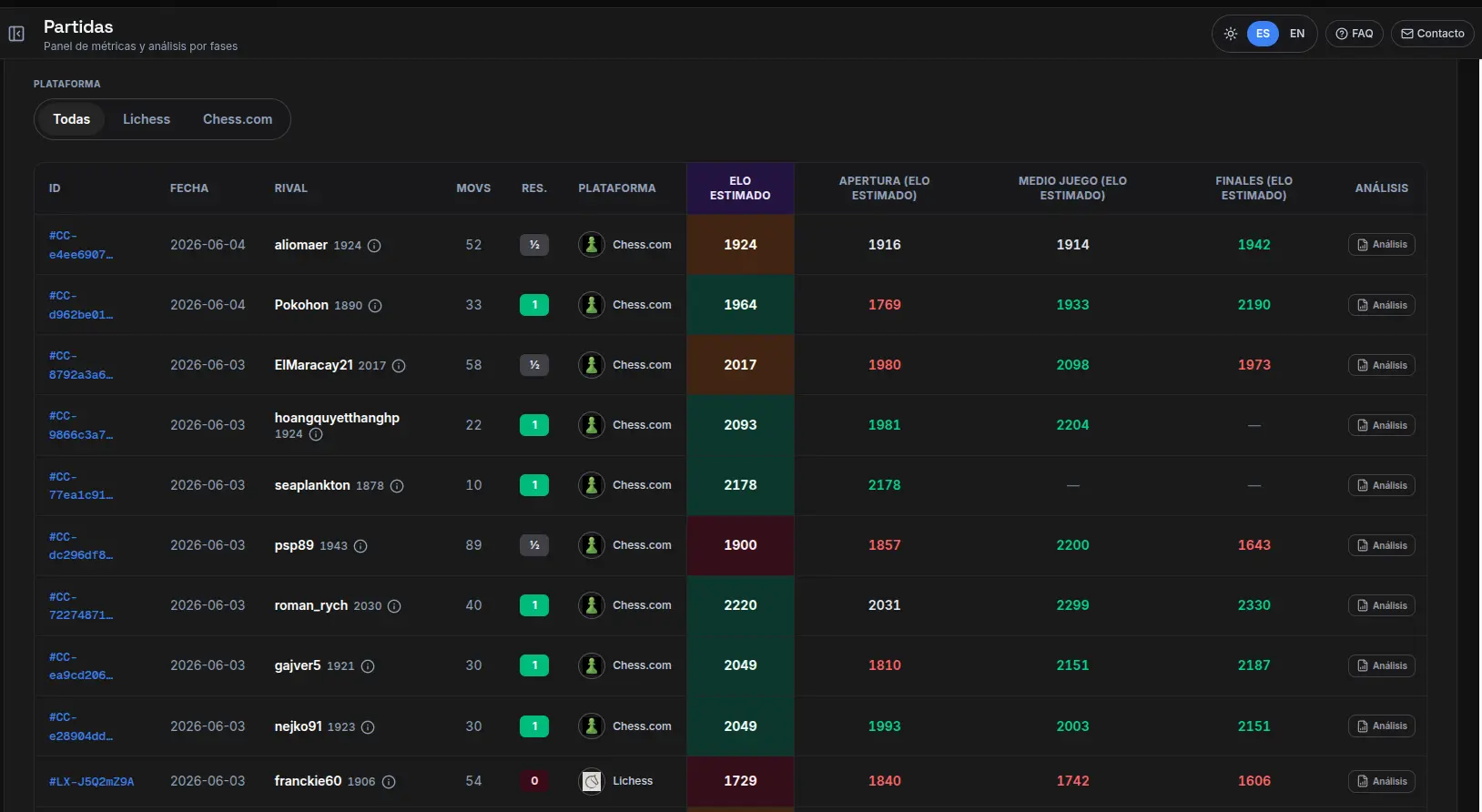This screenshot has height=812, width=1482.
Task: Click info icon next to psp89
Action: [x=360, y=546]
